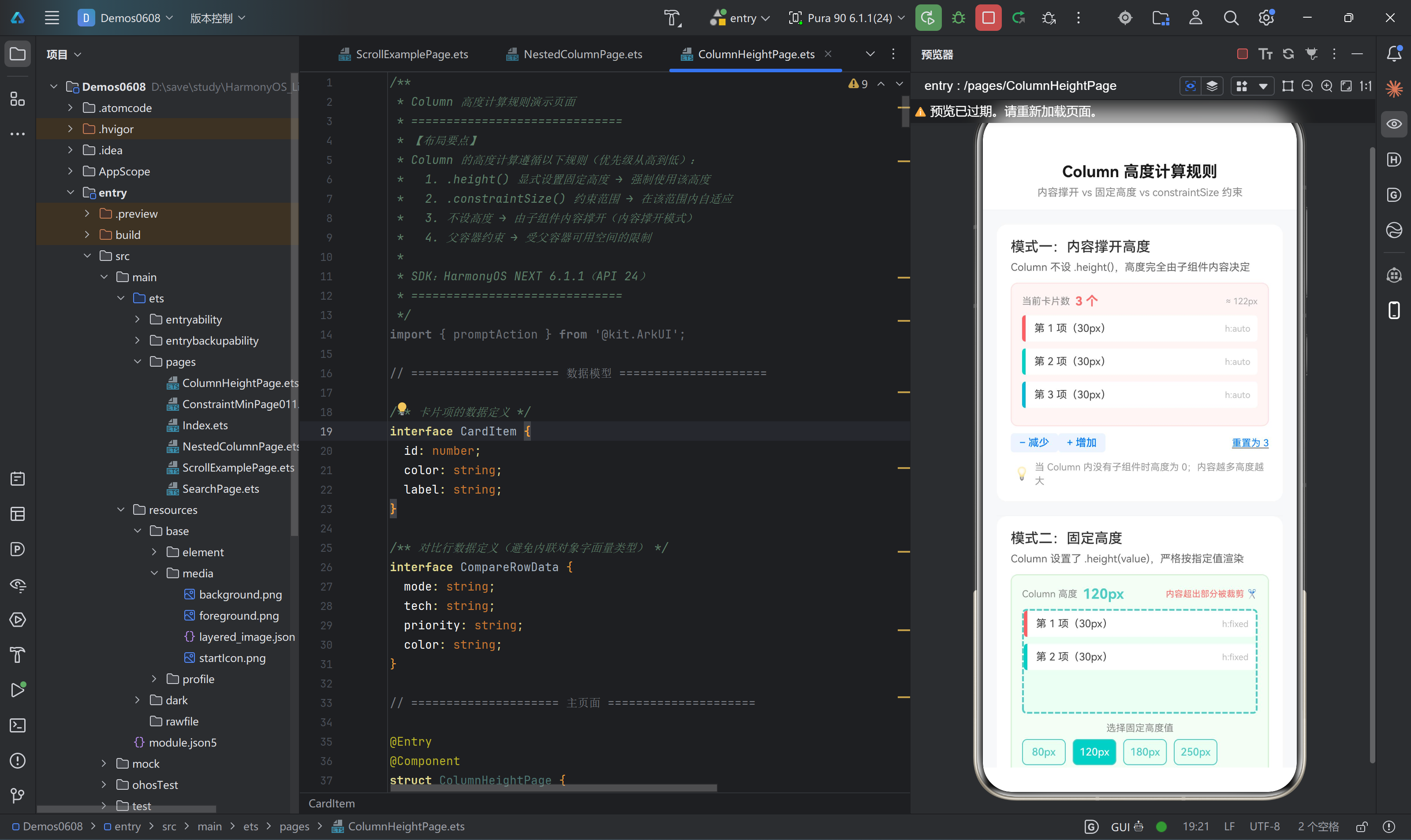Image resolution: width=1411 pixels, height=840 pixels.
Task: Toggle the layers view icon in previewer
Action: point(1212,86)
